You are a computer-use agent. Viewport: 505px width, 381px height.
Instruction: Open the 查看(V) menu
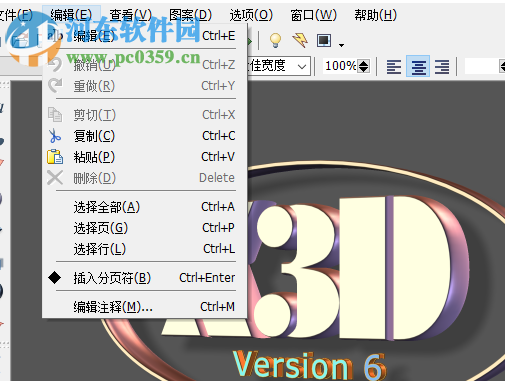pyautogui.click(x=131, y=15)
